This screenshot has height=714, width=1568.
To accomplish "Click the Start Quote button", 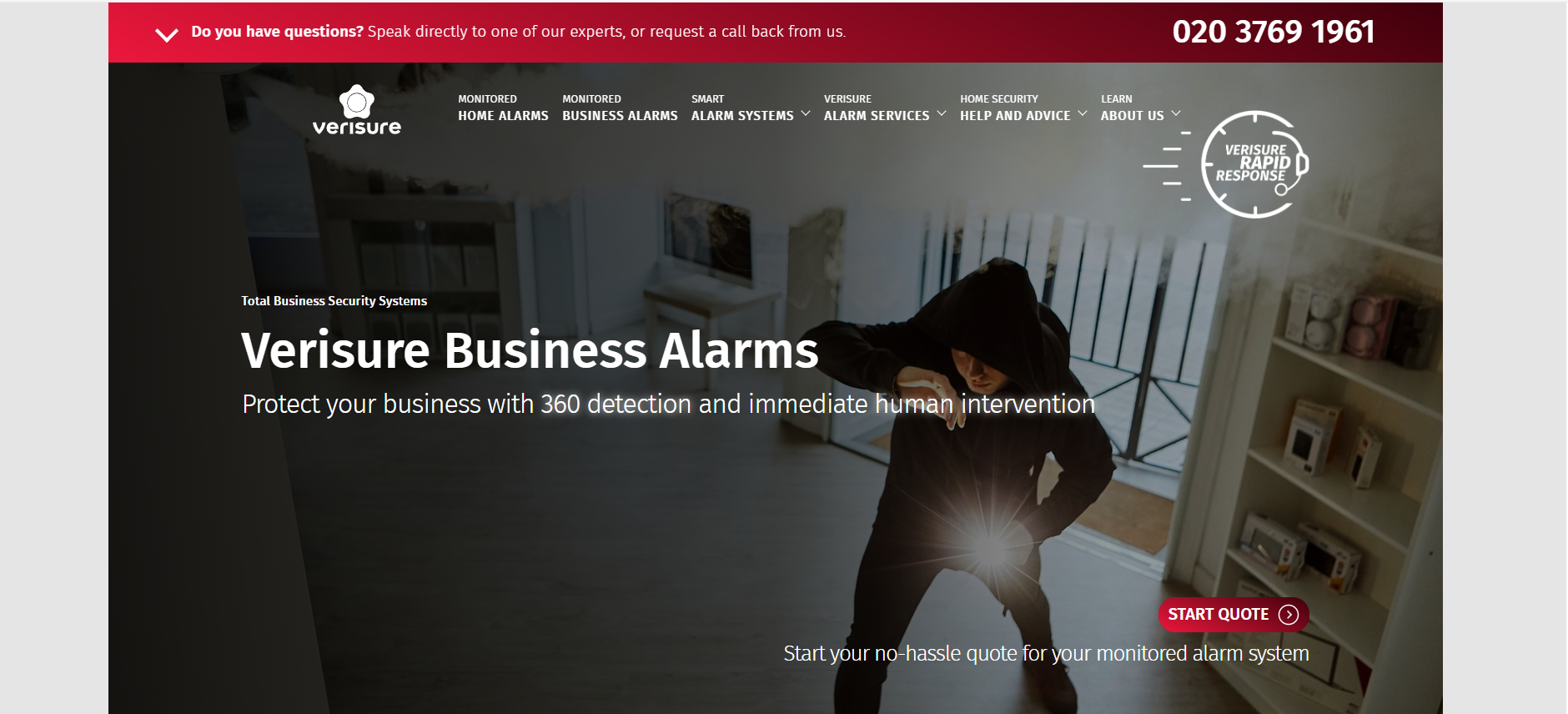I will point(1234,615).
